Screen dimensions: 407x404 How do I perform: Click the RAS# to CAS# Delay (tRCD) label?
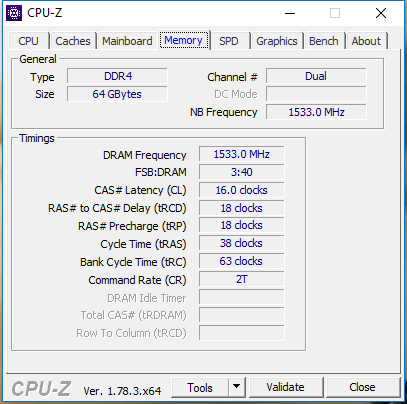(x=117, y=208)
